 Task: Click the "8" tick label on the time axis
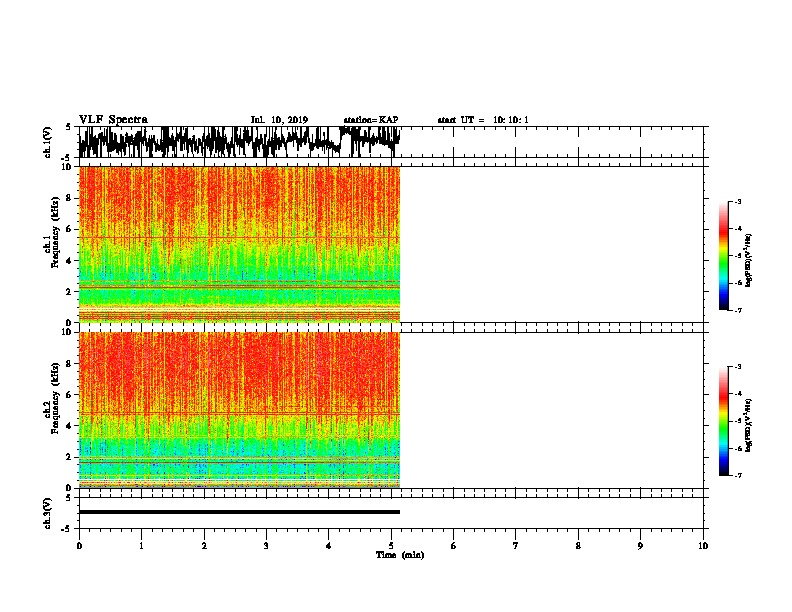pos(578,546)
